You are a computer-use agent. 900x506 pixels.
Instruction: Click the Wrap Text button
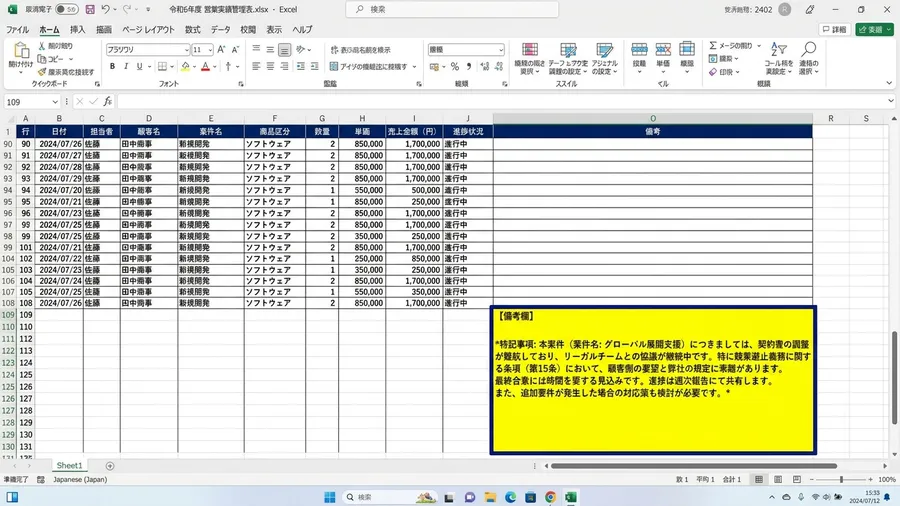click(360, 50)
